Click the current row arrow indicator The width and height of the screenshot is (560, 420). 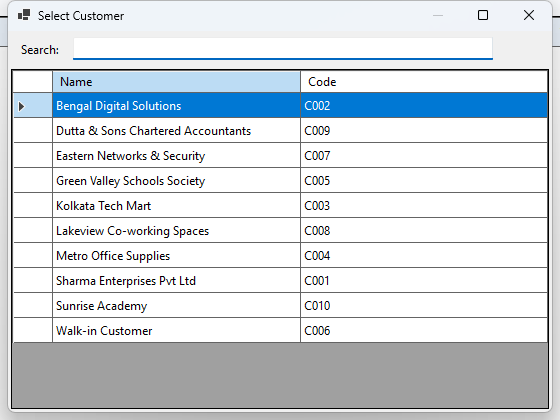click(21, 106)
